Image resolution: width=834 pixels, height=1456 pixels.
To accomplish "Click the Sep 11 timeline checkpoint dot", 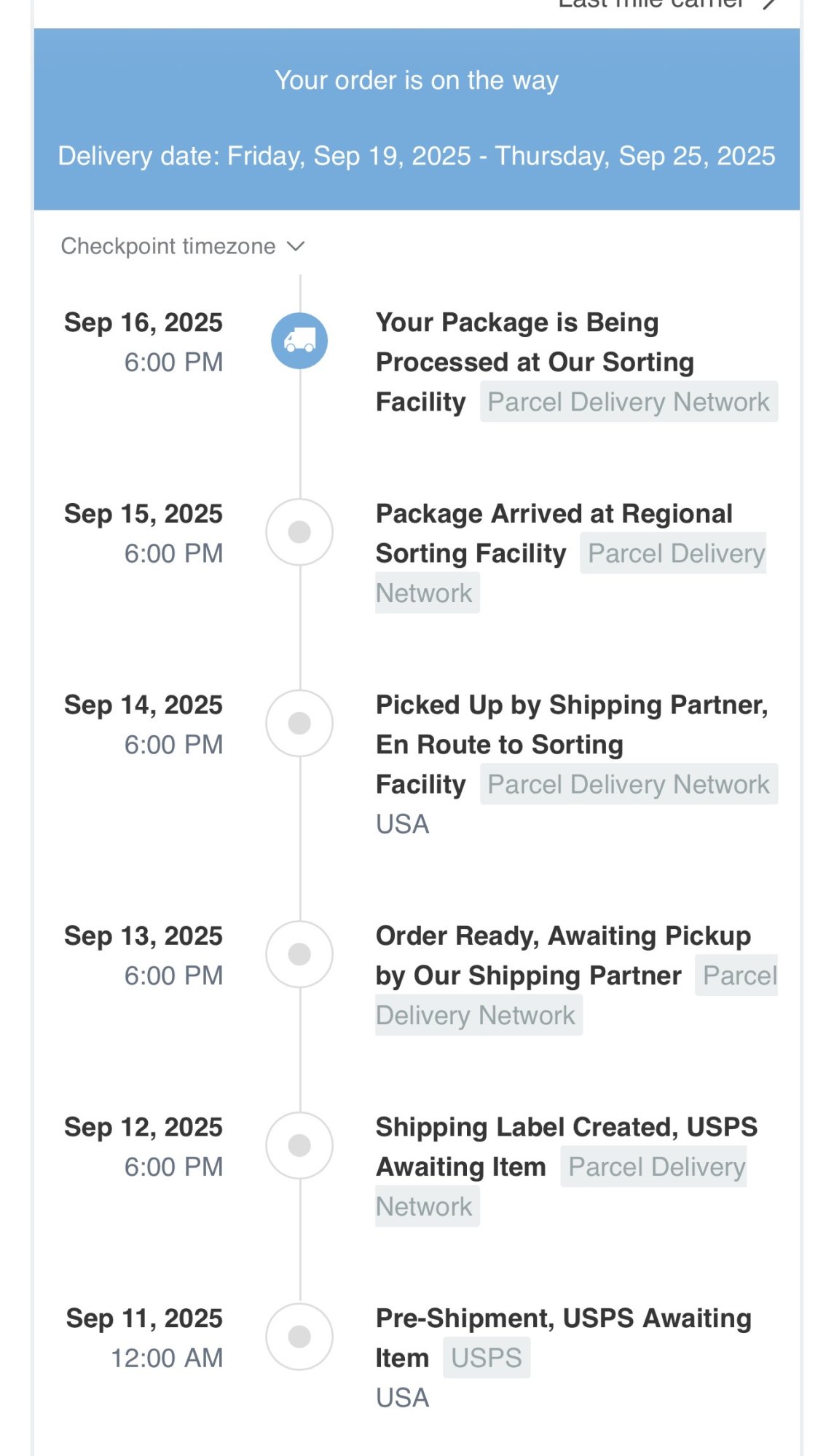I will pos(299,1337).
